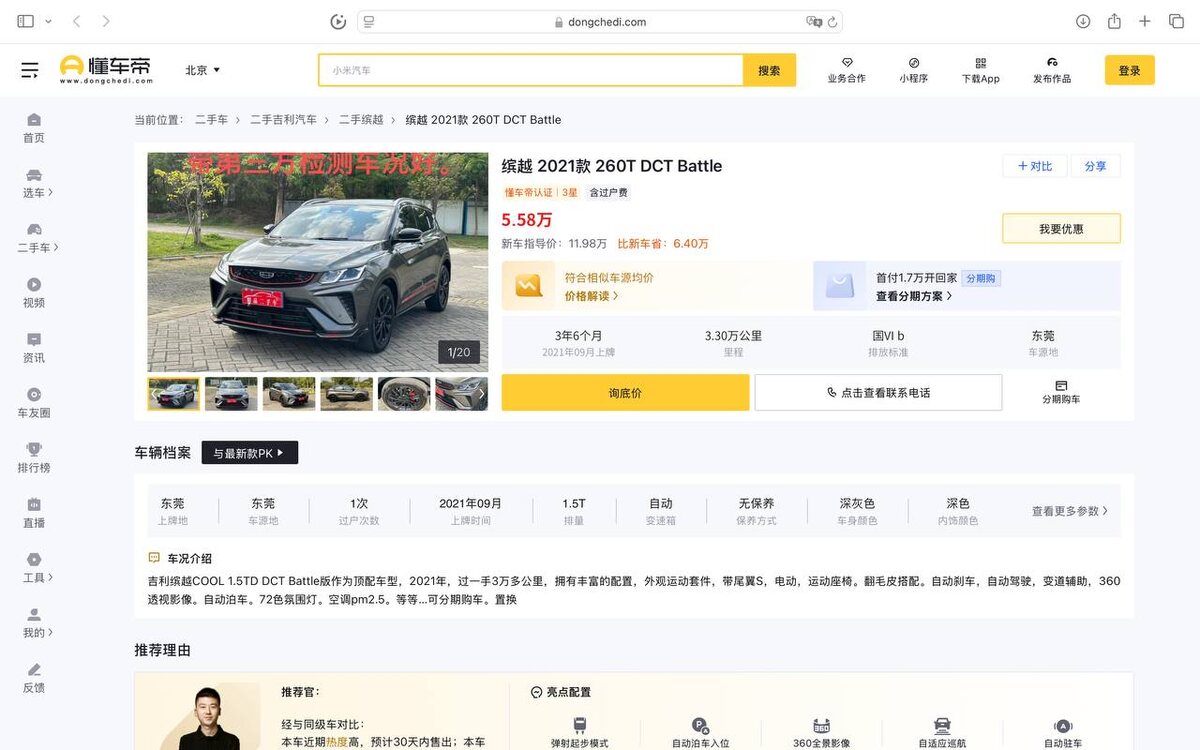Select the fourth gallery thumbnail
This screenshot has width=1200, height=750.
347,393
